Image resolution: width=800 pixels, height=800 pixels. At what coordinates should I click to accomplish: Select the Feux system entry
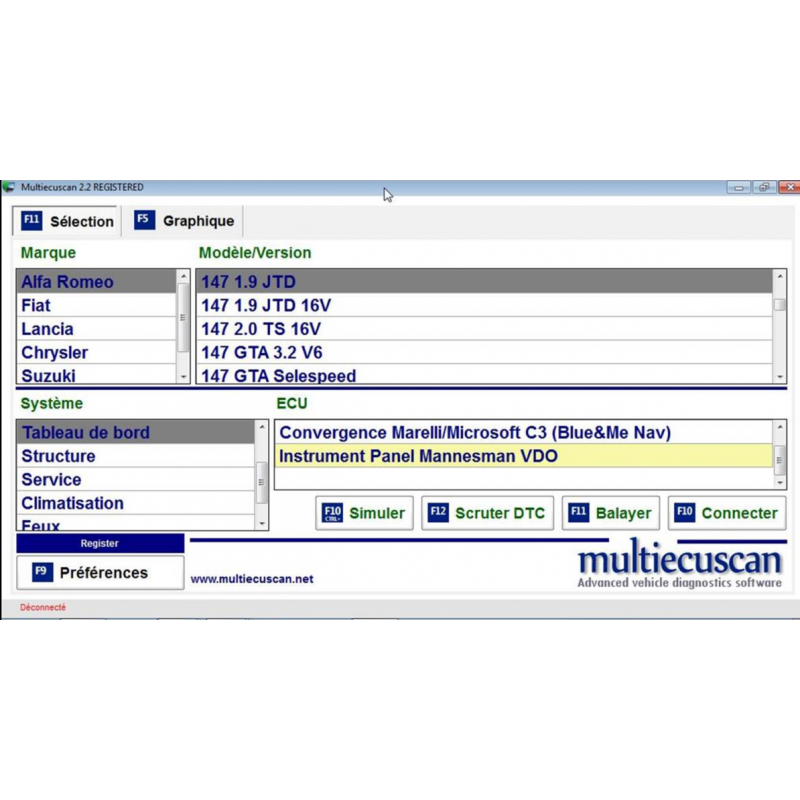click(x=136, y=523)
